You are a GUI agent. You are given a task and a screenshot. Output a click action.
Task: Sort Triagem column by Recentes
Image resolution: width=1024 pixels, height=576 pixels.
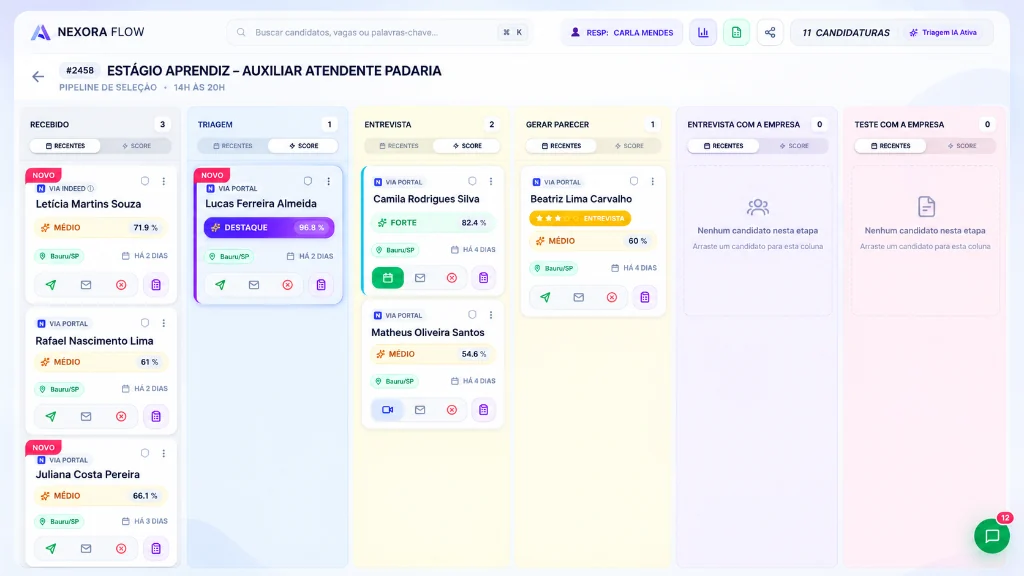pos(232,146)
